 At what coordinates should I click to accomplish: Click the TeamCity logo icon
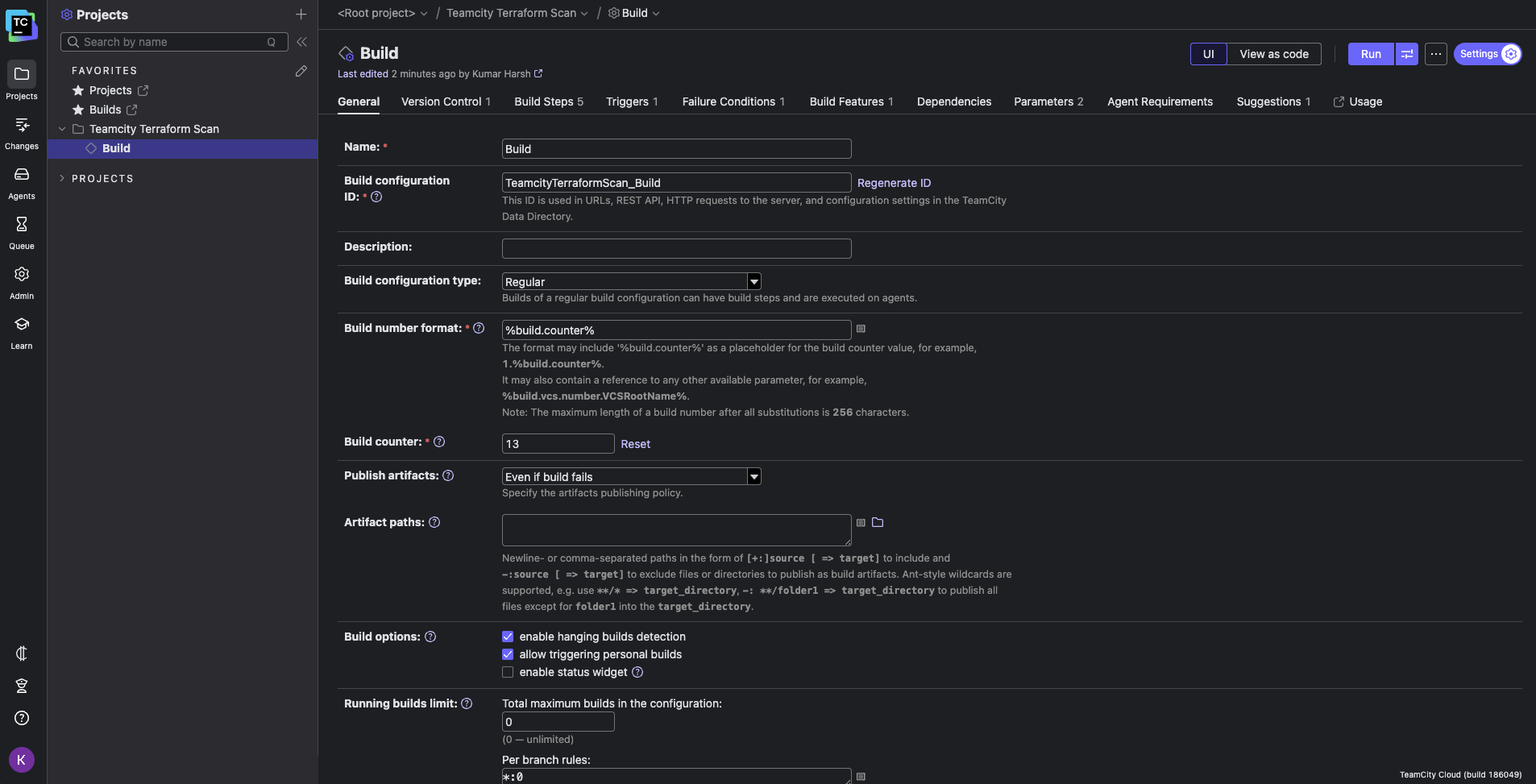(x=21, y=24)
